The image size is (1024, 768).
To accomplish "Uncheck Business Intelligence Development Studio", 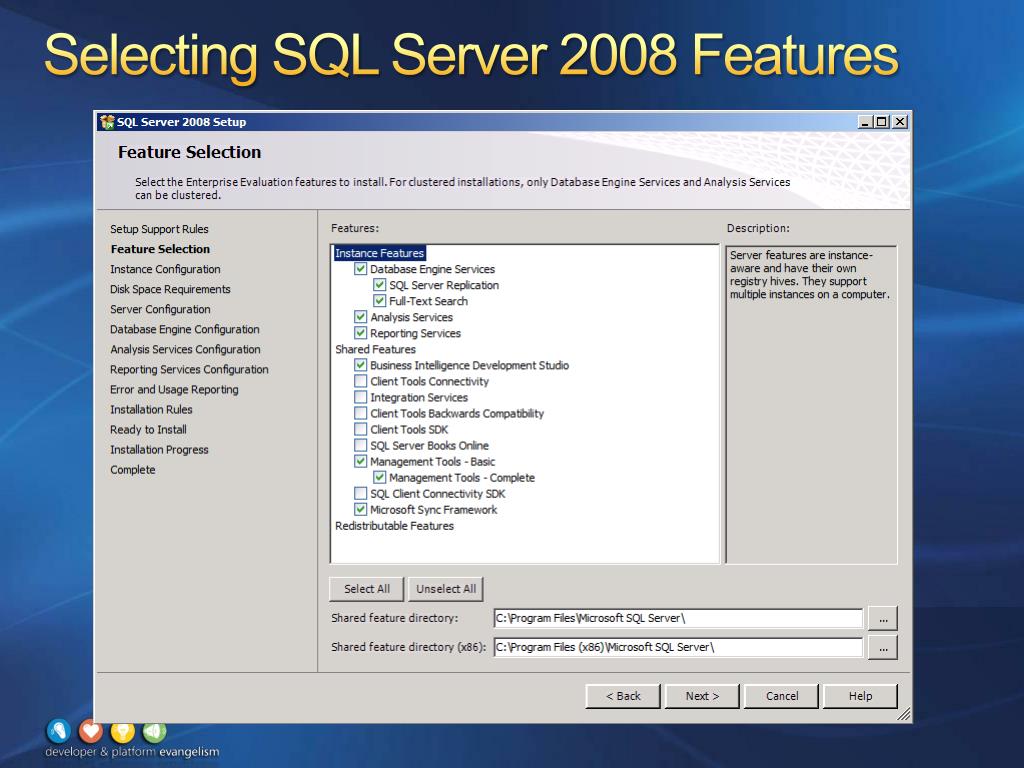I will [360, 365].
